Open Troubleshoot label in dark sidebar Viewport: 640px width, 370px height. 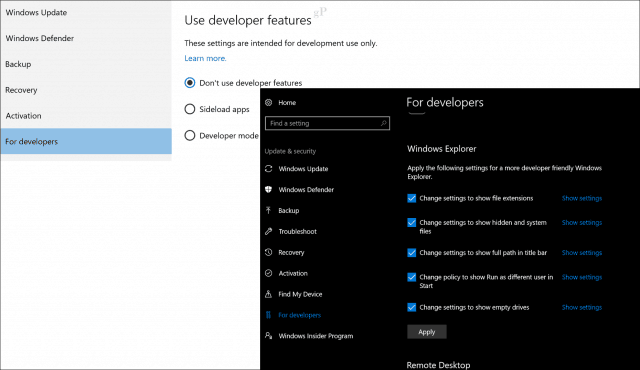[x=298, y=232]
